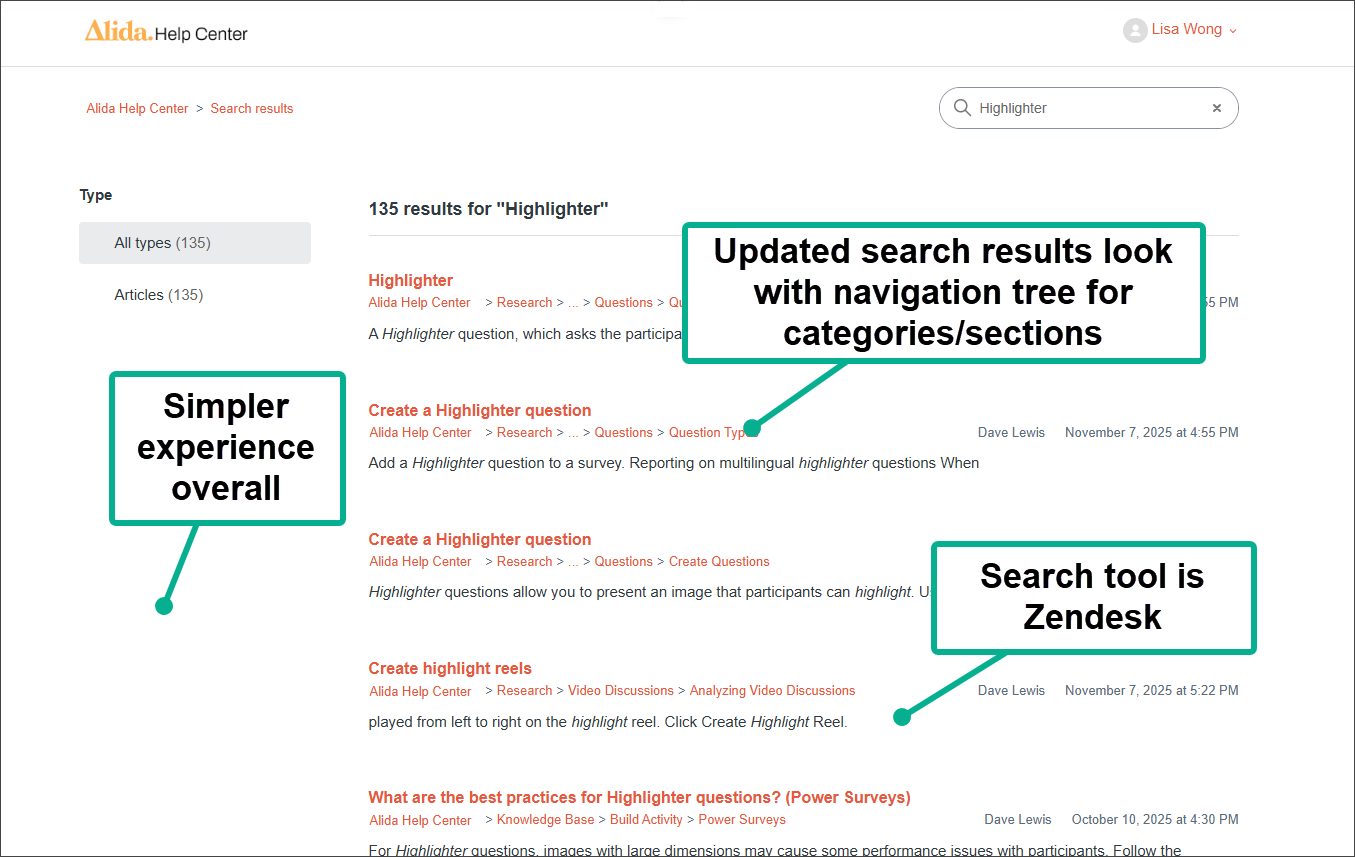Open the Lisa Wong user menu chevron

(x=1233, y=31)
